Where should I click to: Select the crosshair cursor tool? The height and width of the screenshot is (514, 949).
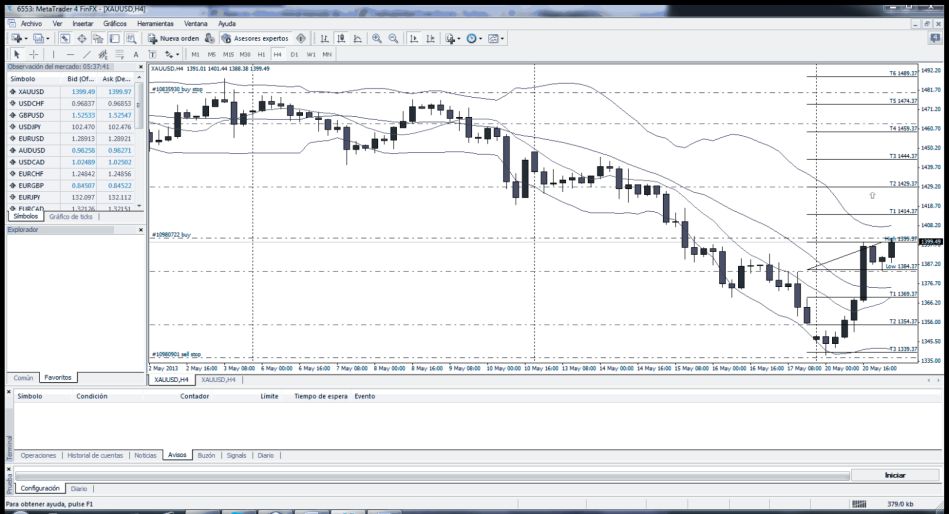click(33, 54)
